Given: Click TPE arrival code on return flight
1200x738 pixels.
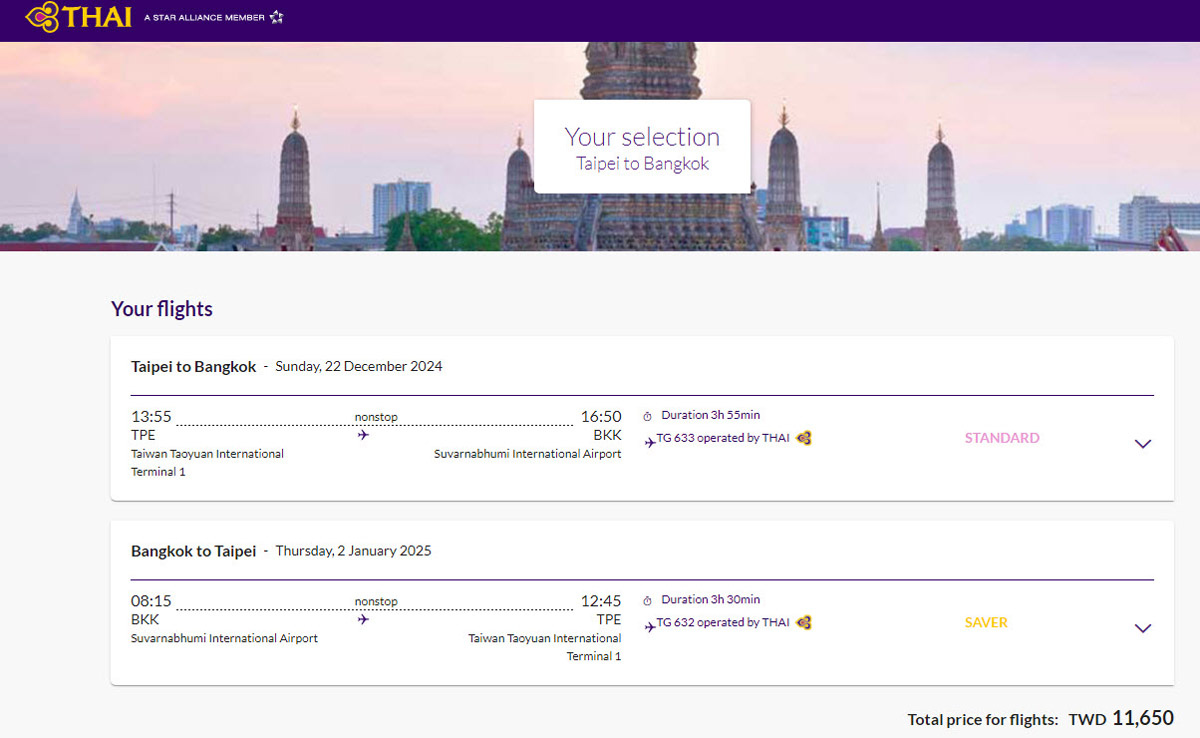Looking at the screenshot, I should [609, 619].
